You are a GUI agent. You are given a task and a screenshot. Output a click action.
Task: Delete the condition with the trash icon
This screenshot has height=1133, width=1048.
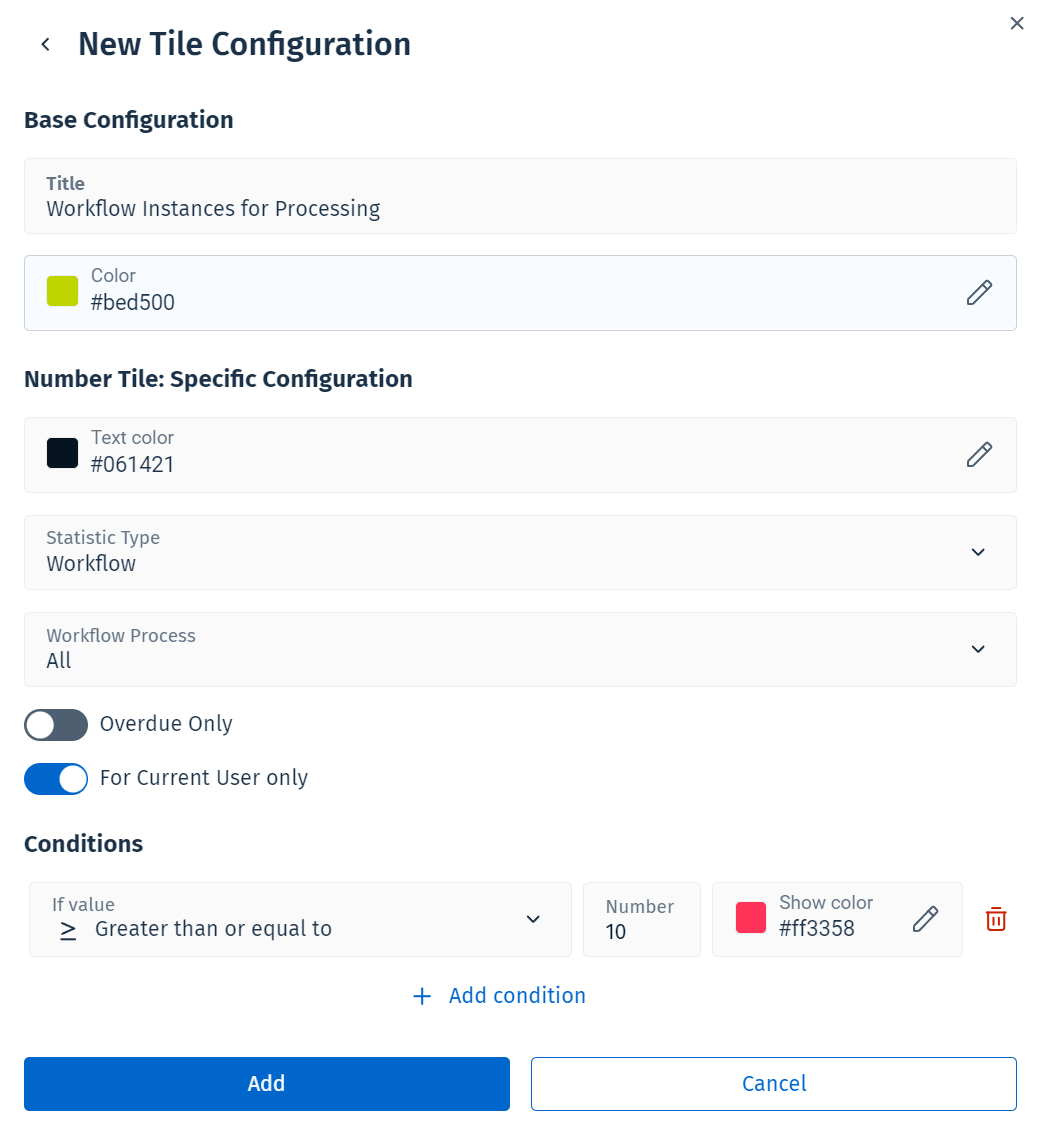point(996,919)
